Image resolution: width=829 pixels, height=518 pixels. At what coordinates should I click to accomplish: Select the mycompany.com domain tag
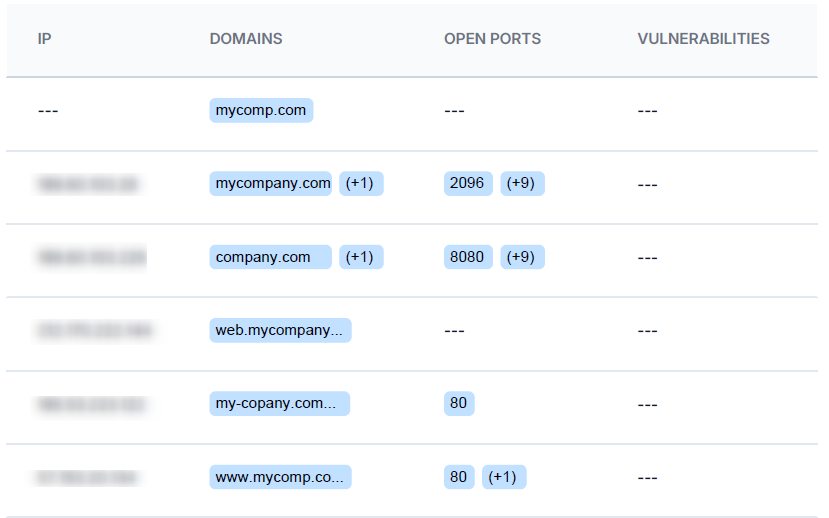pyautogui.click(x=271, y=183)
